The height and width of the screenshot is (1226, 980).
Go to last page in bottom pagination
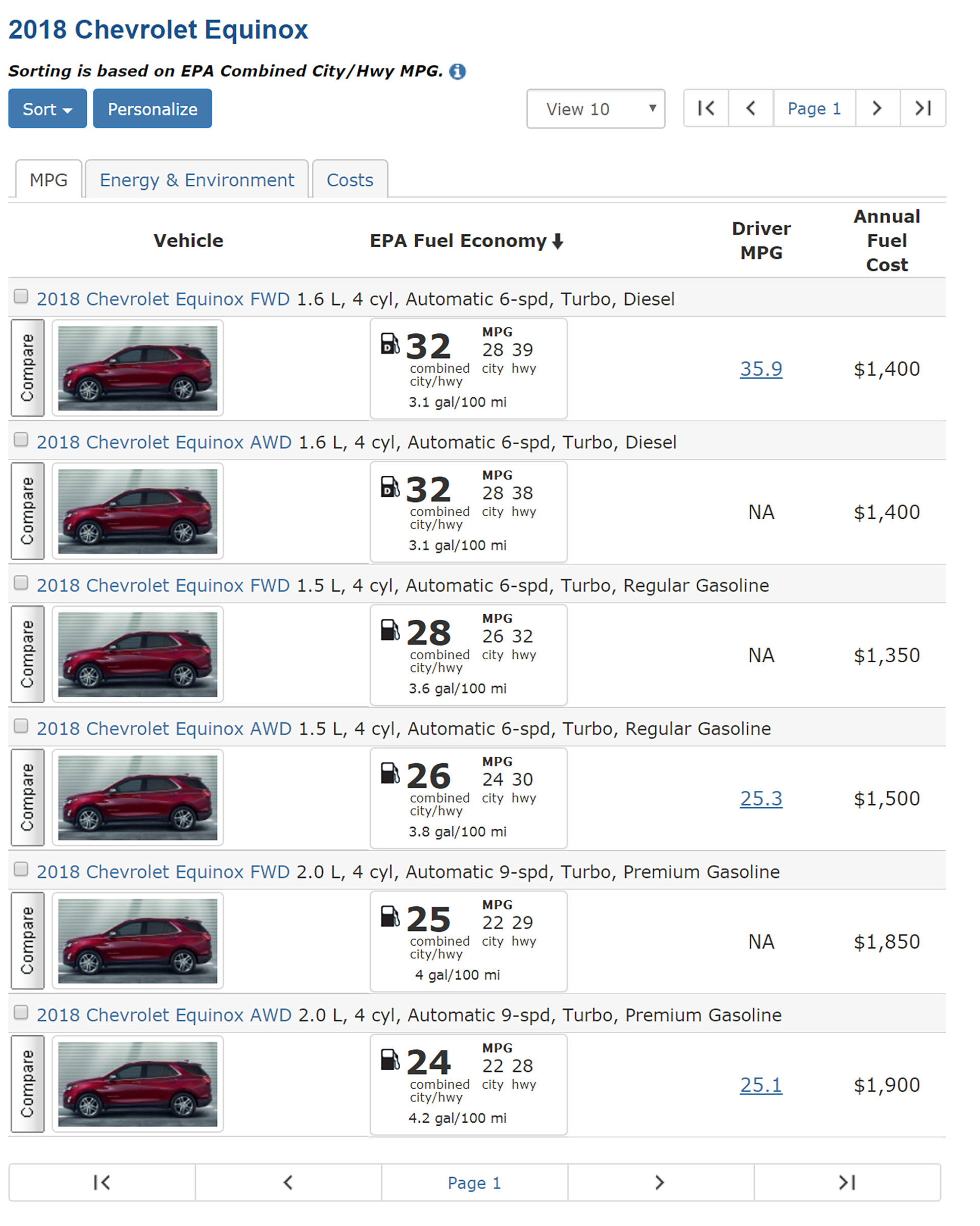tap(847, 1183)
